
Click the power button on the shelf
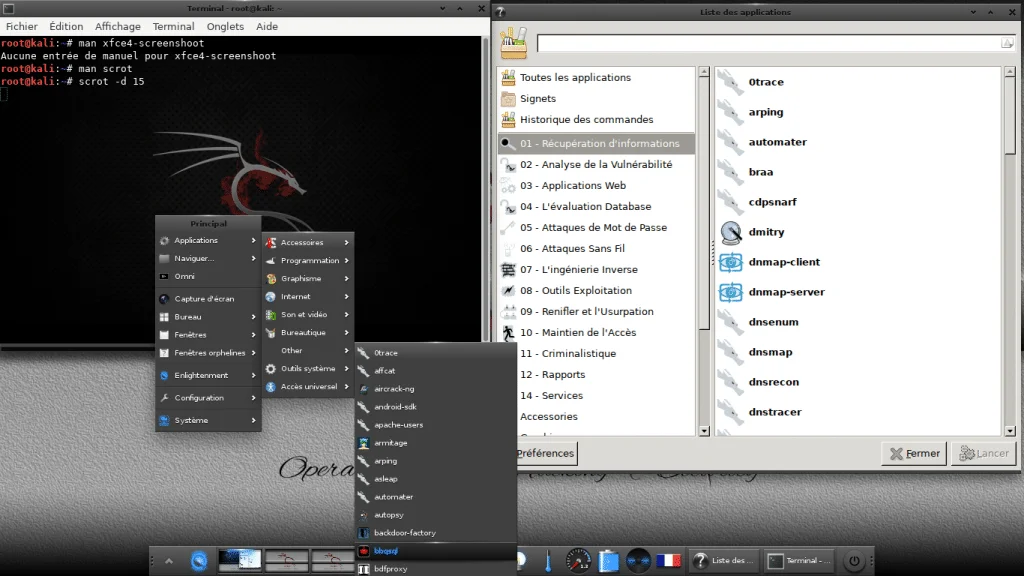click(854, 561)
